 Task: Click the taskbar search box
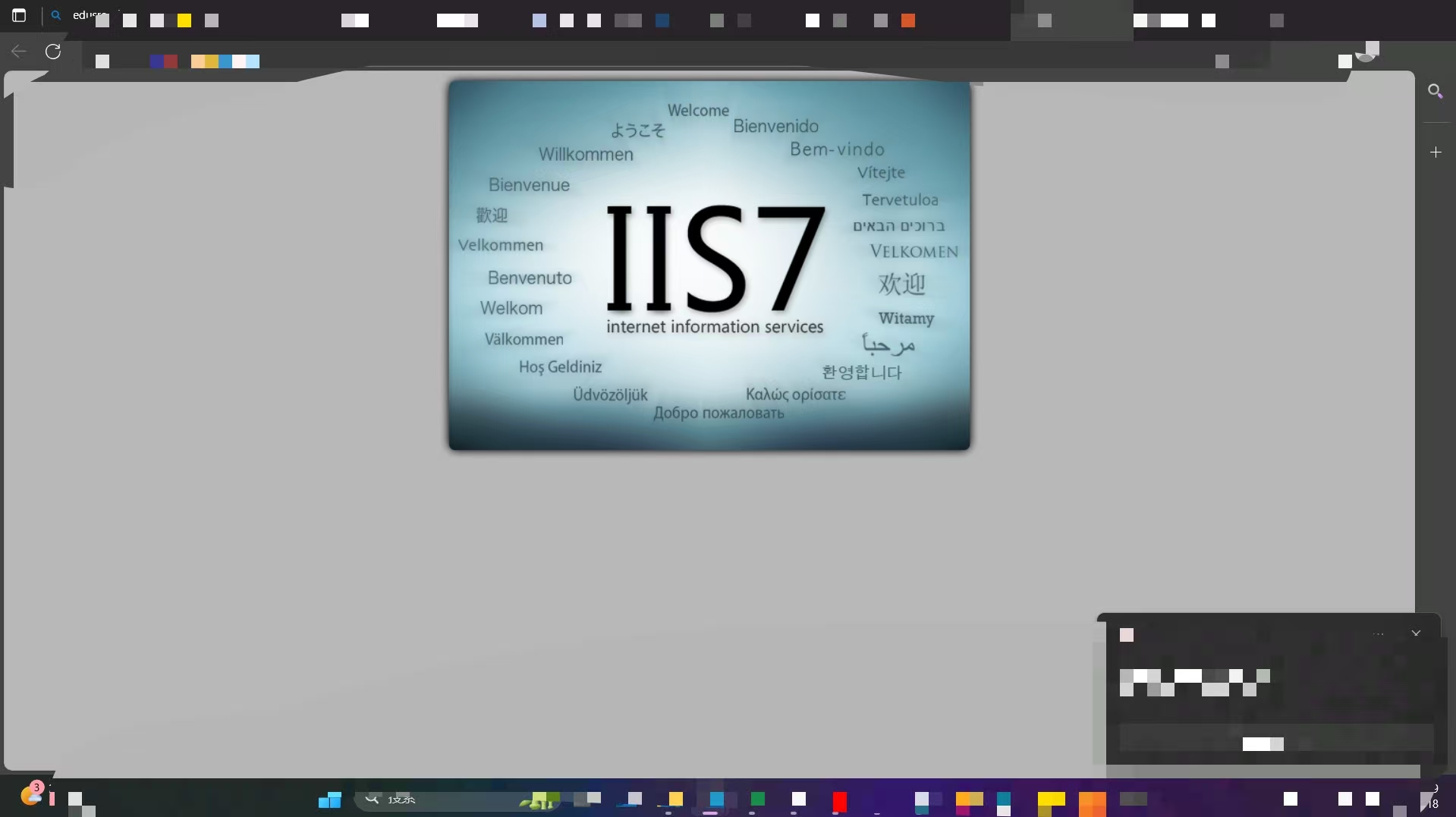click(440, 800)
